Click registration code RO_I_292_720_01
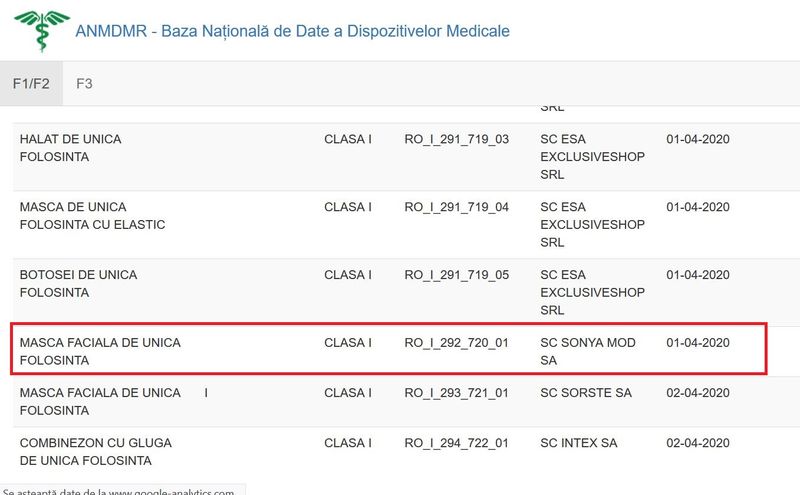This screenshot has width=800, height=495. coord(457,343)
